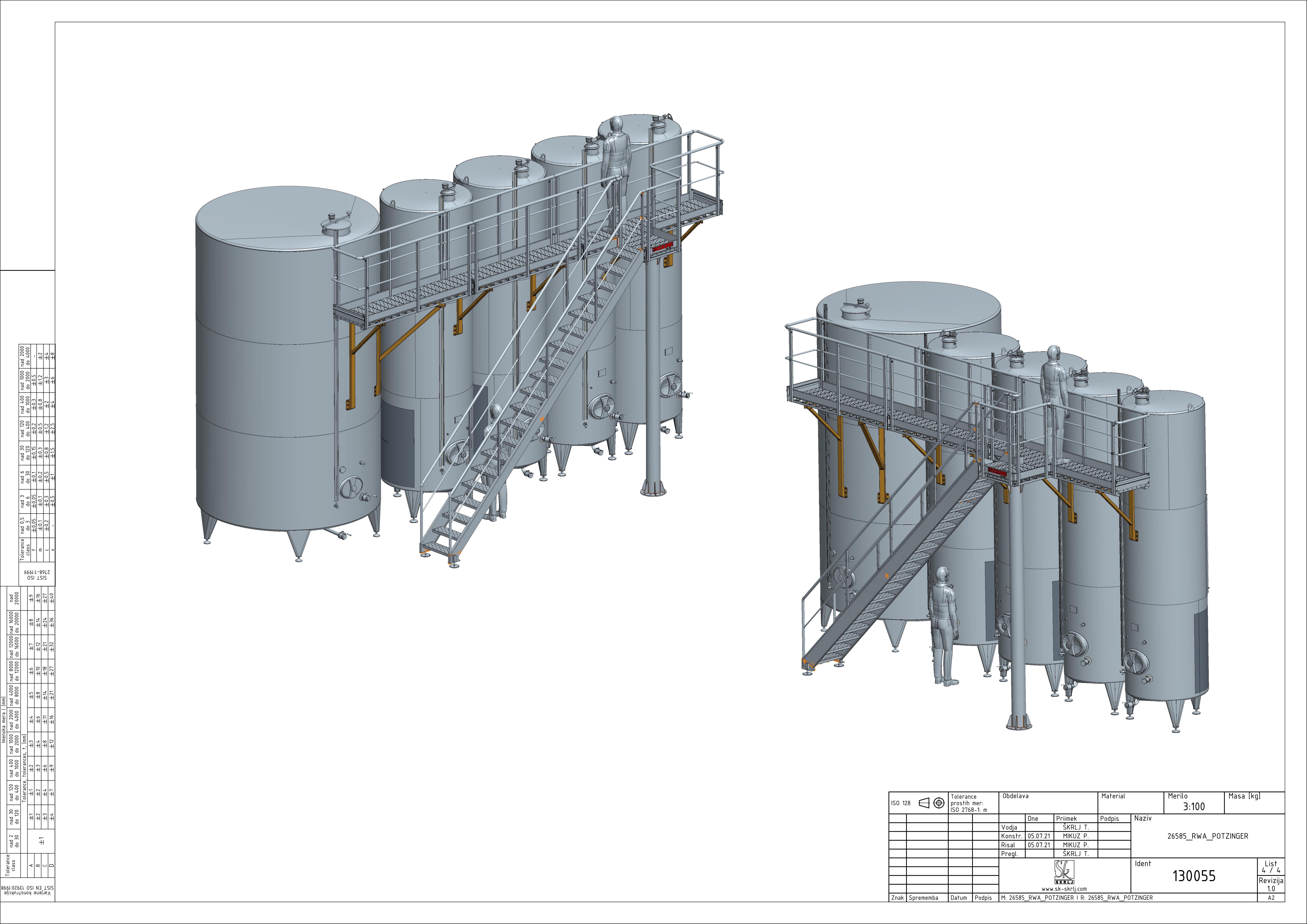Click the 'A2' paper format cell
Viewport: 1307px width, 924px height.
[x=1271, y=898]
